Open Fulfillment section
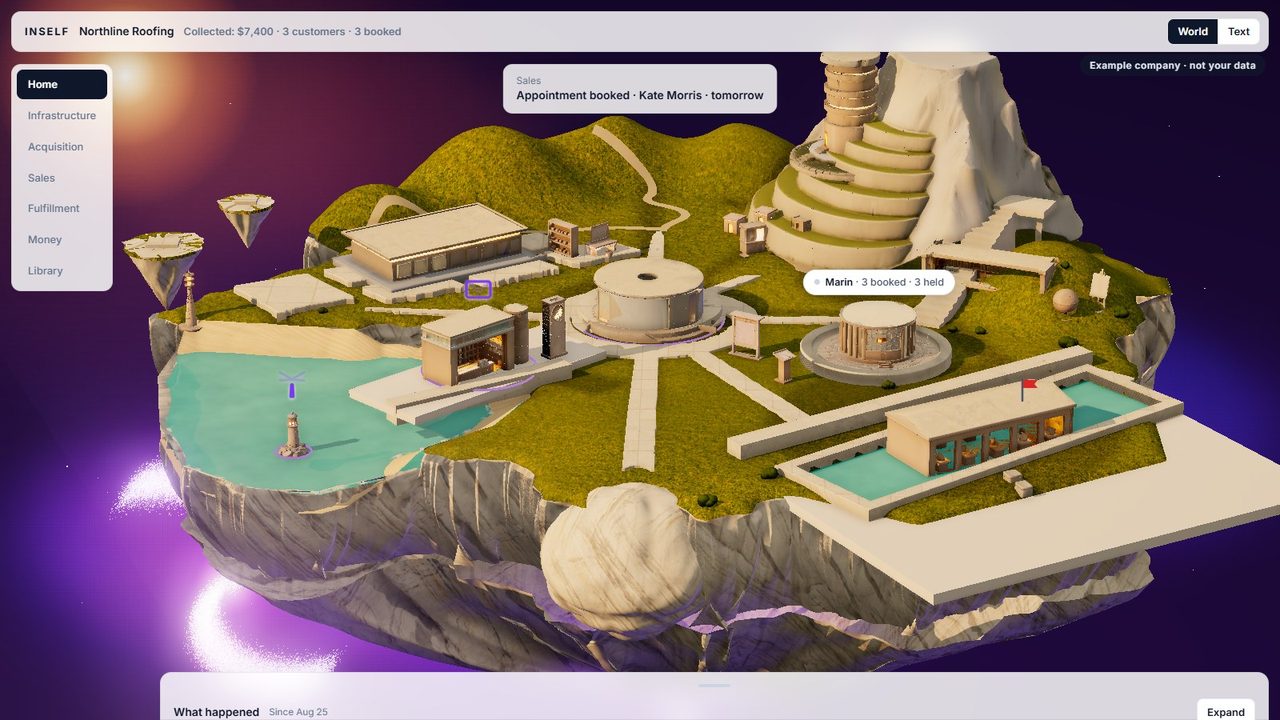The width and height of the screenshot is (1280, 720). pyautogui.click(x=62, y=208)
